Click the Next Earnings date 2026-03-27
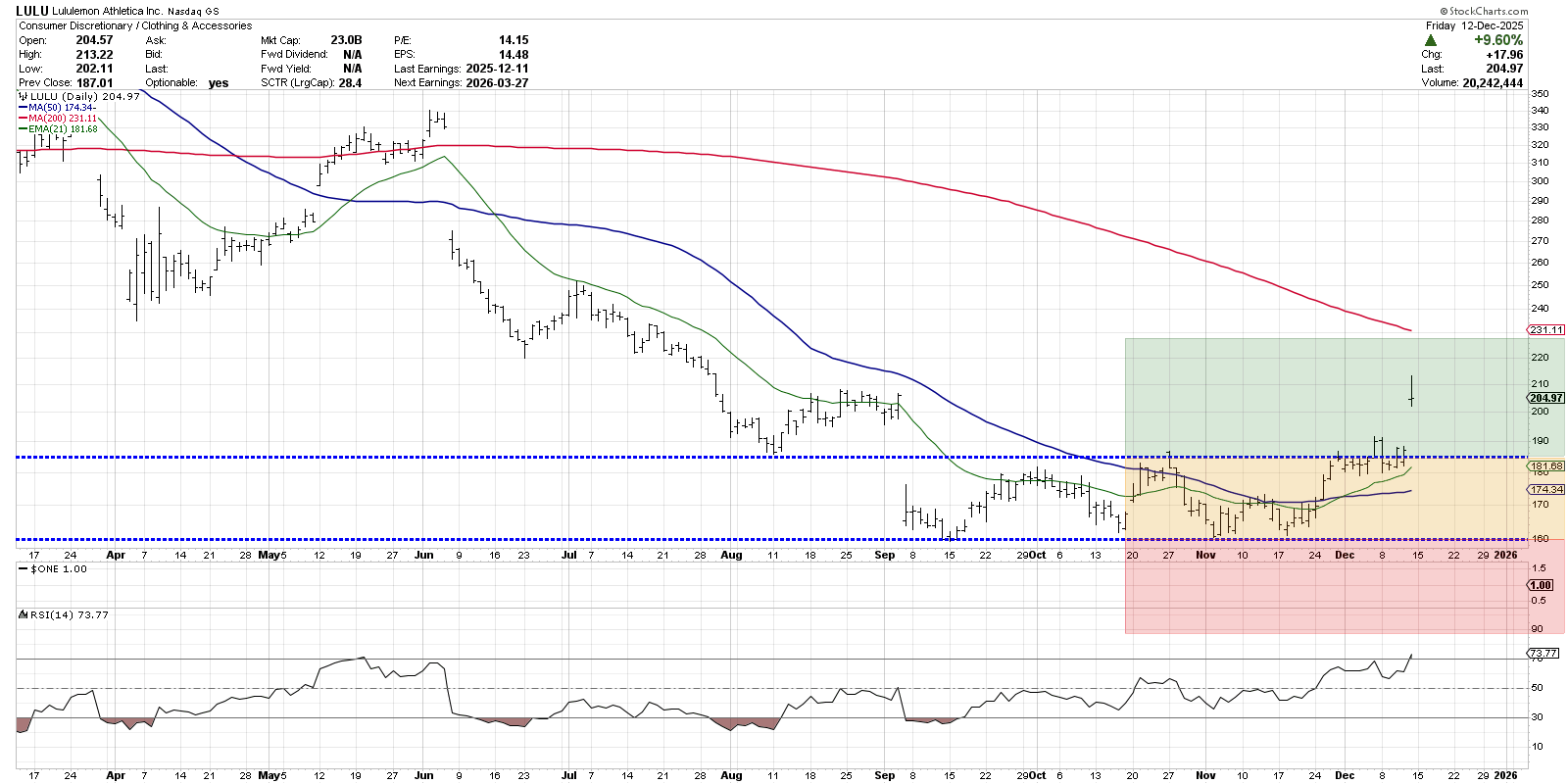This screenshot has height=784, width=1568. click(x=497, y=83)
